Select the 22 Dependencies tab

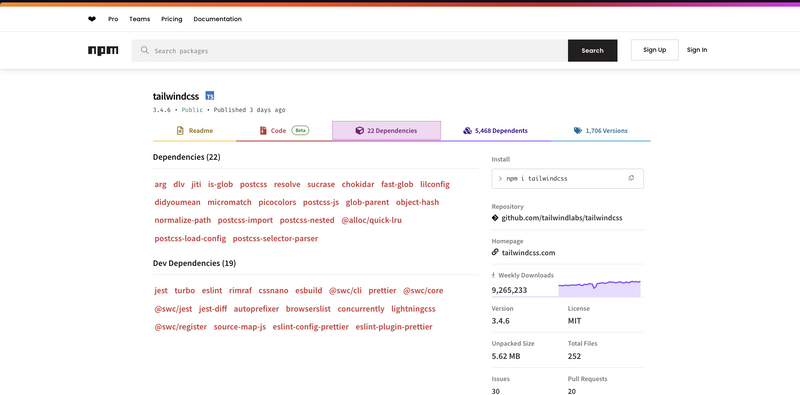[x=386, y=131]
